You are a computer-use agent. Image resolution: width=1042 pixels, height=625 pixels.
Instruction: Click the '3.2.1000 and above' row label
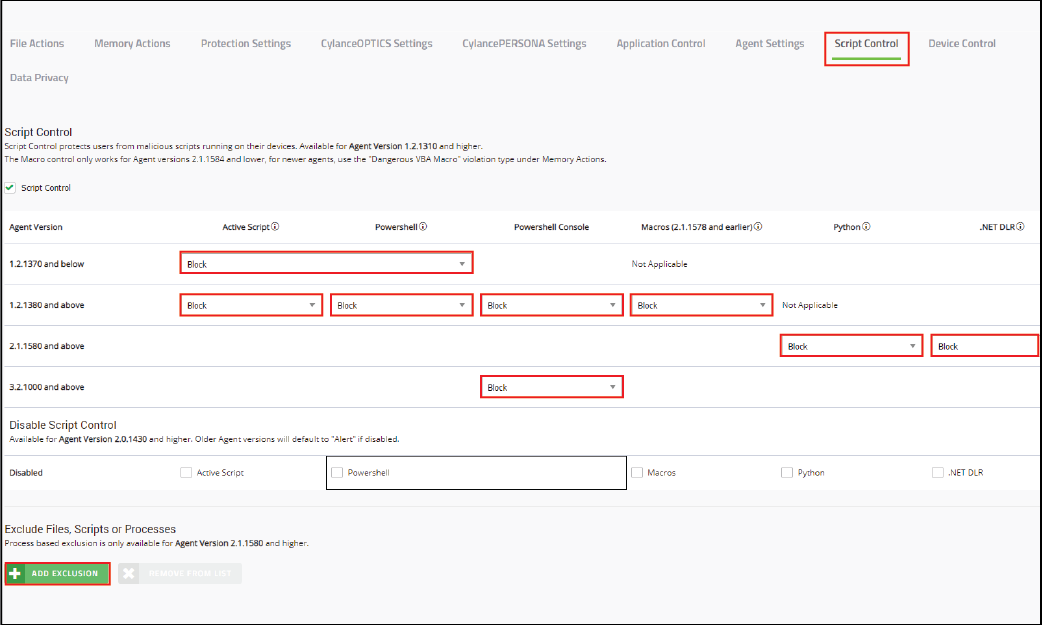coord(47,387)
